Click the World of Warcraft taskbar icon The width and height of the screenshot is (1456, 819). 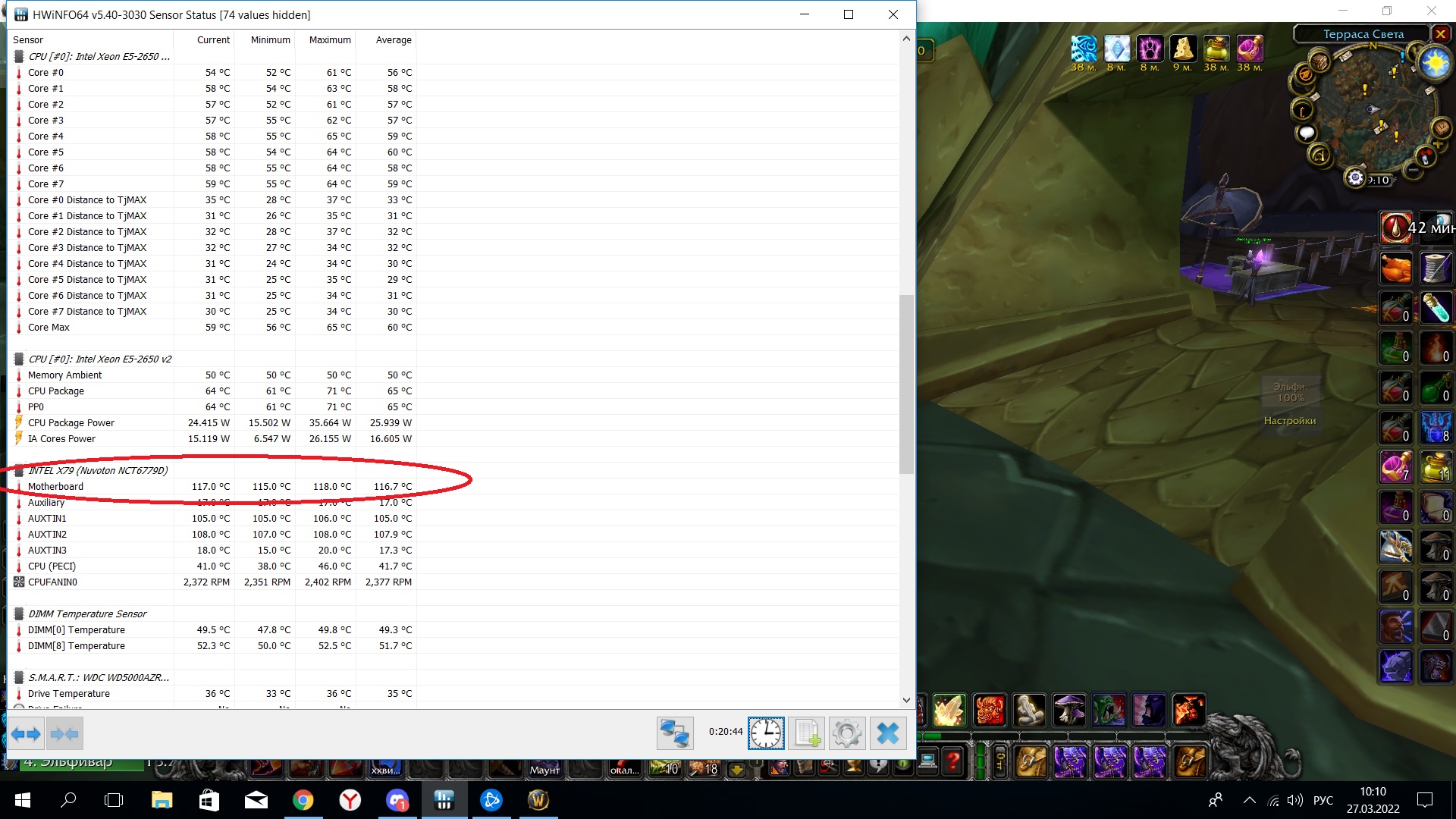click(x=538, y=800)
